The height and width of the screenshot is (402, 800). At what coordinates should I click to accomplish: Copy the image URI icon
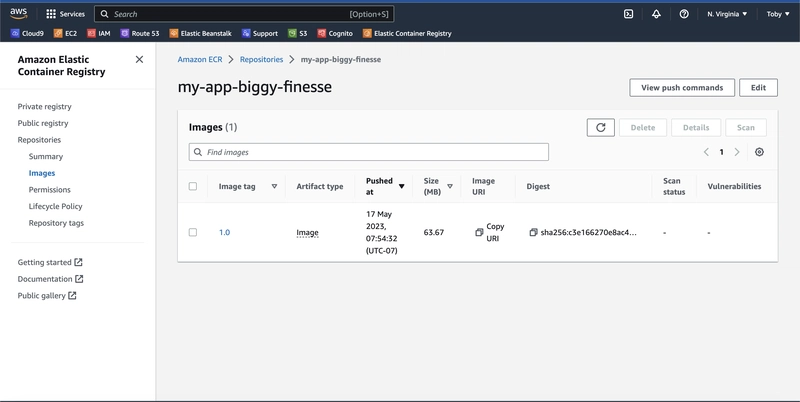(x=479, y=232)
